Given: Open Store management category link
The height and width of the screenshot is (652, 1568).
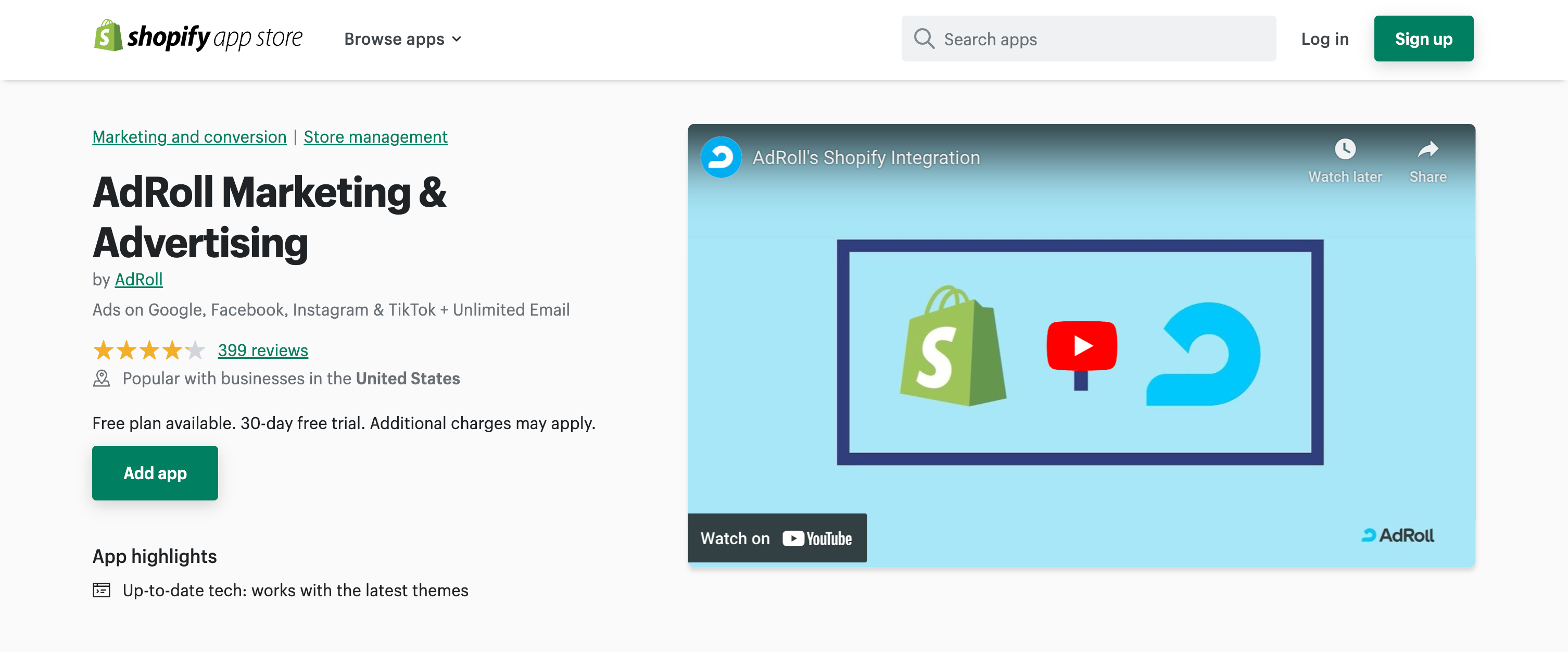Looking at the screenshot, I should (375, 137).
